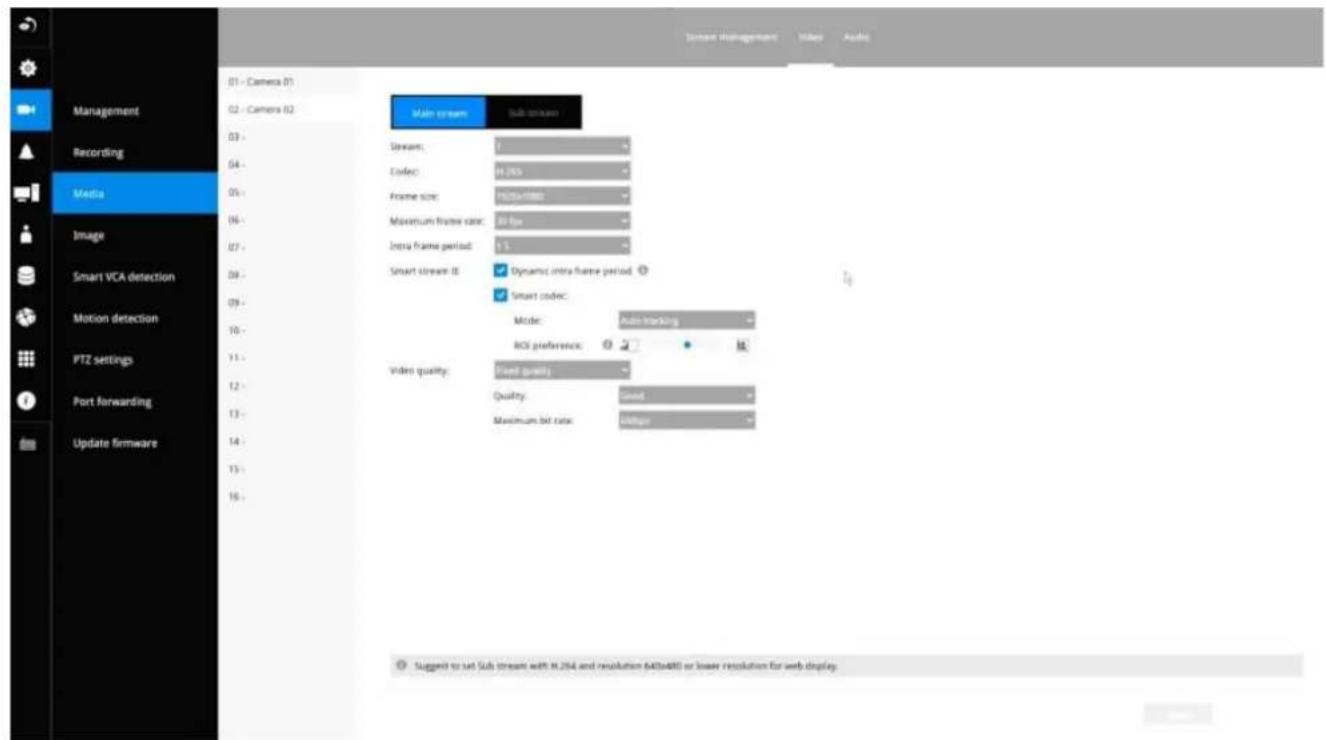Open the Audio top tab
This screenshot has width=1326, height=740.
(856, 37)
